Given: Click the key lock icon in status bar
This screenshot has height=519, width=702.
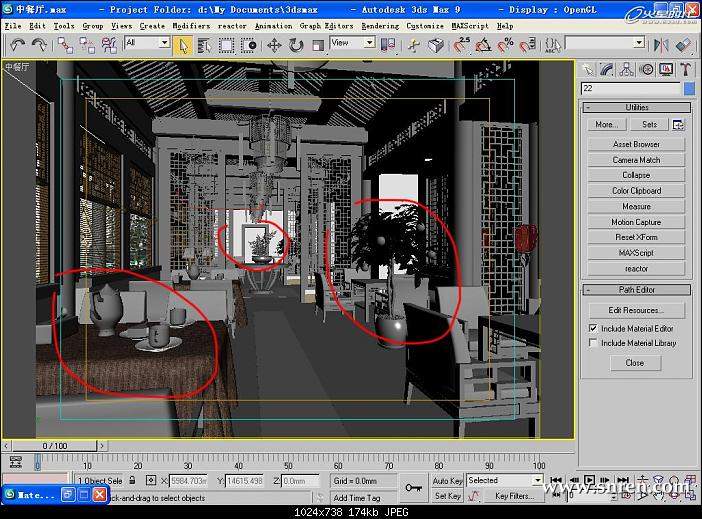Looking at the screenshot, I should [412, 487].
